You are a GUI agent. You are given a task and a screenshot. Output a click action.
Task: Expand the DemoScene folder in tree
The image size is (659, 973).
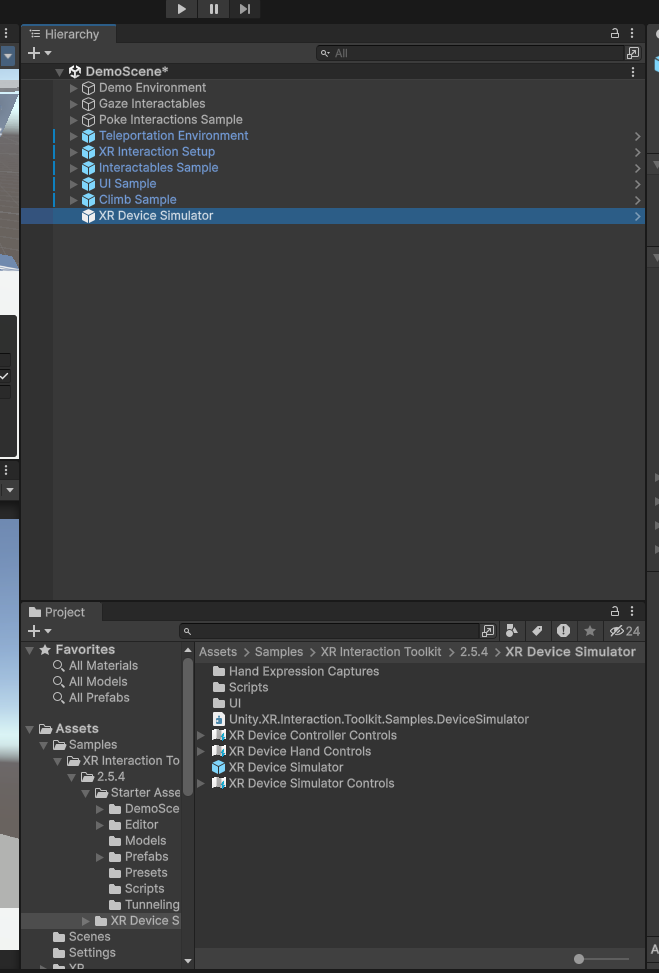click(100, 809)
